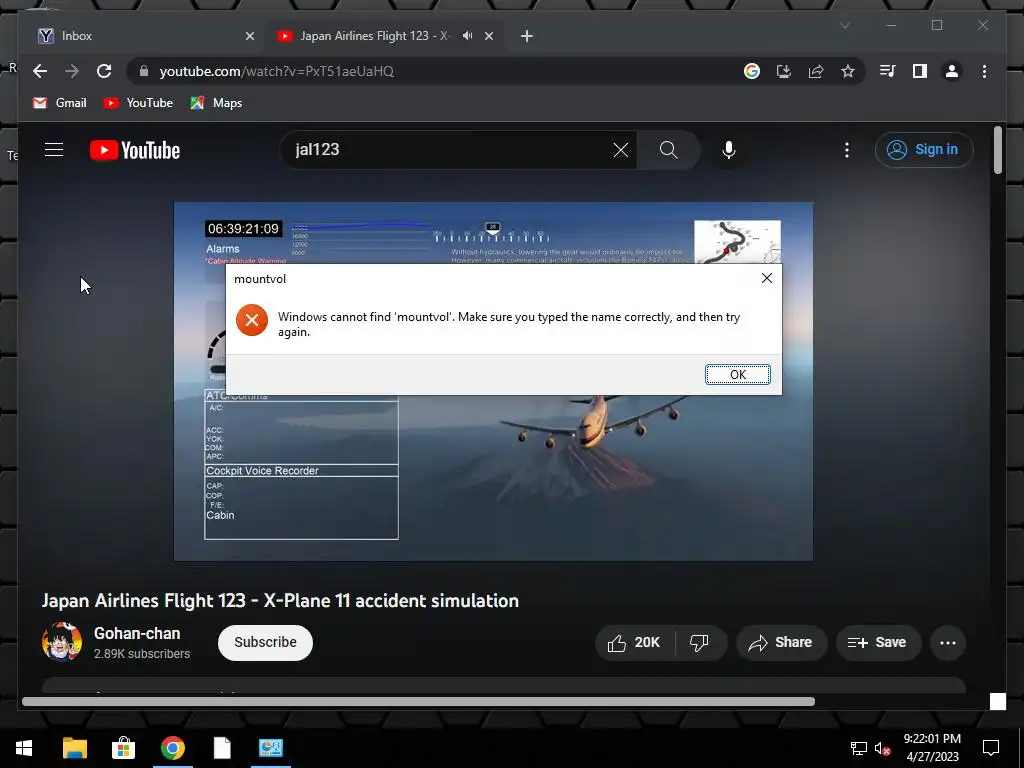Go to YouTube home via the logo
The image size is (1024, 768).
pyautogui.click(x=135, y=150)
